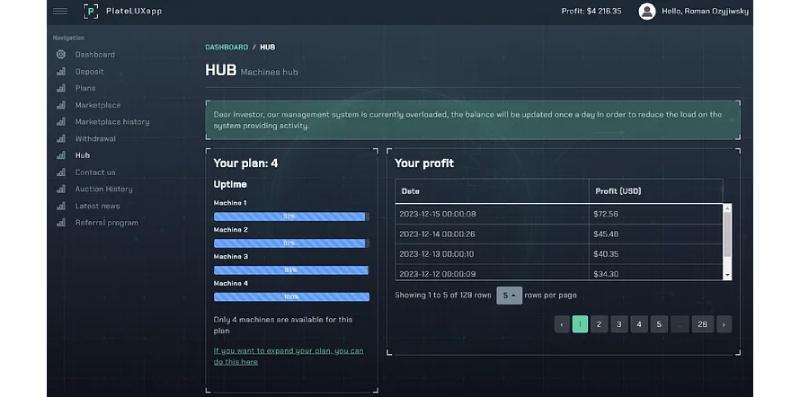Click the Machine 3 uptime progress bar
Image resolution: width=800 pixels, height=397 pixels.
(x=291, y=270)
